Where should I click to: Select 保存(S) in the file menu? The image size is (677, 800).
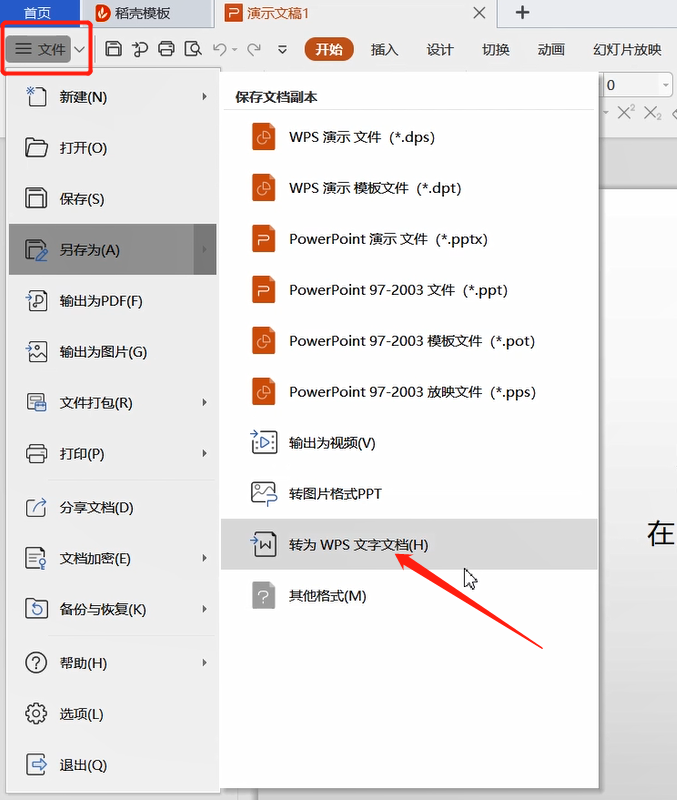click(x=113, y=198)
